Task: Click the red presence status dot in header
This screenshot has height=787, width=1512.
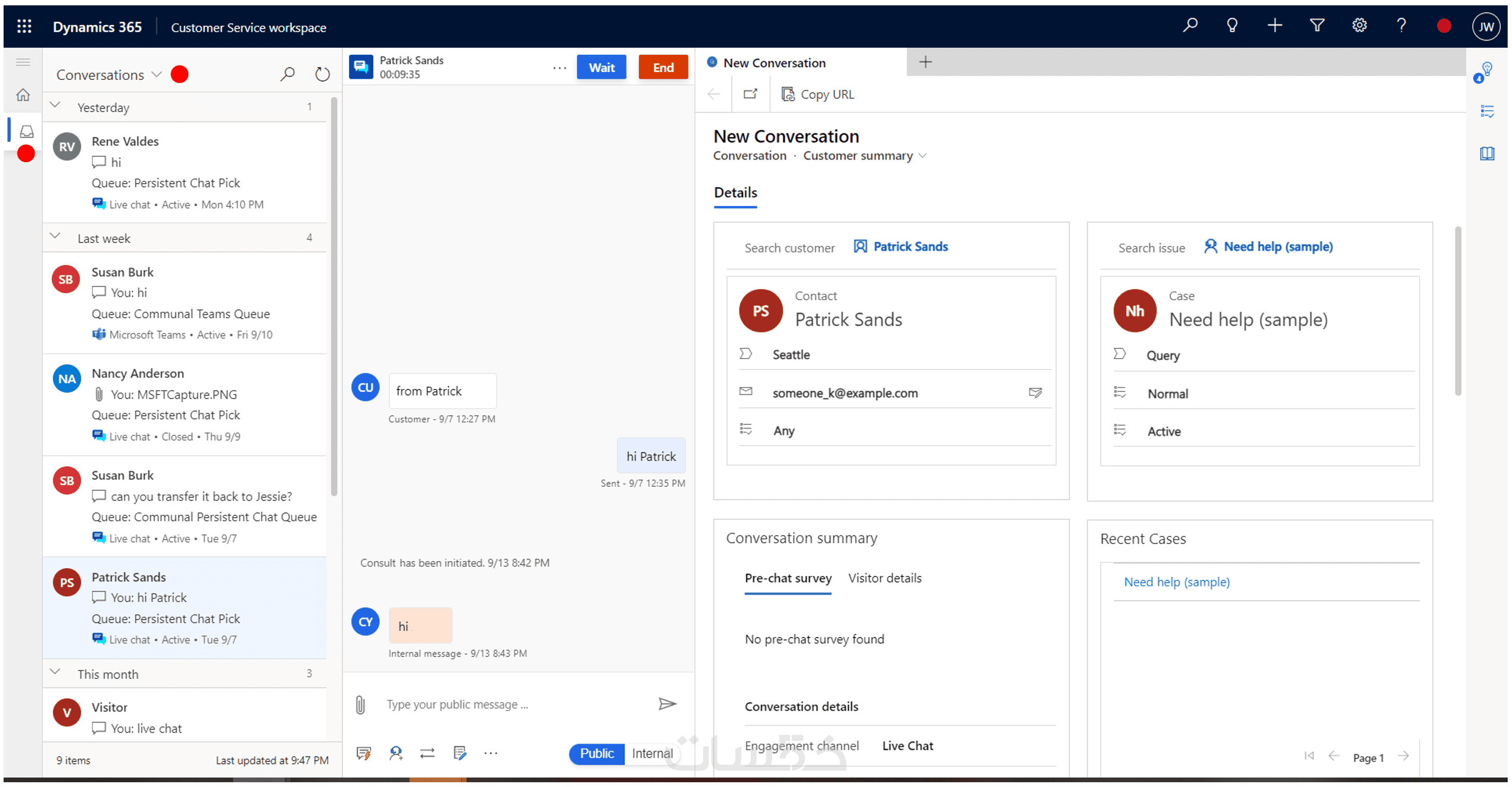Action: [1444, 26]
